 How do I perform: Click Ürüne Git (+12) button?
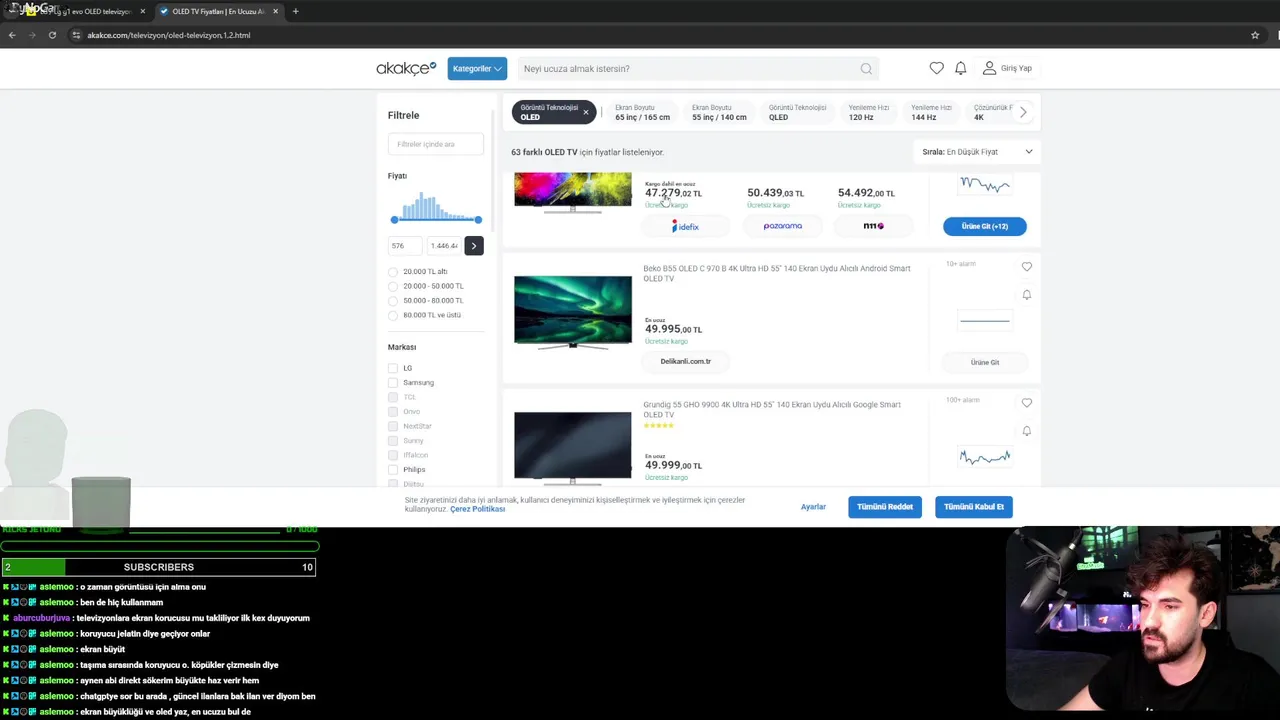985,226
